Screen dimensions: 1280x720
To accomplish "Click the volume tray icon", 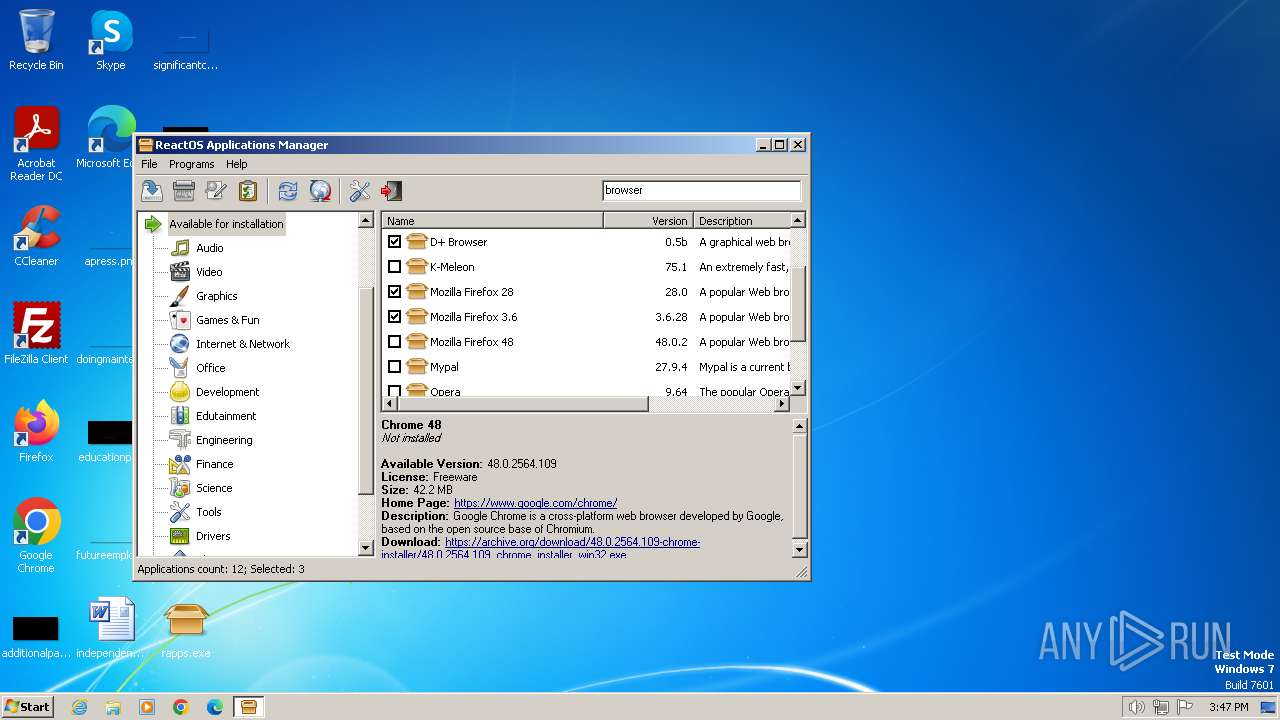I will [1137, 707].
